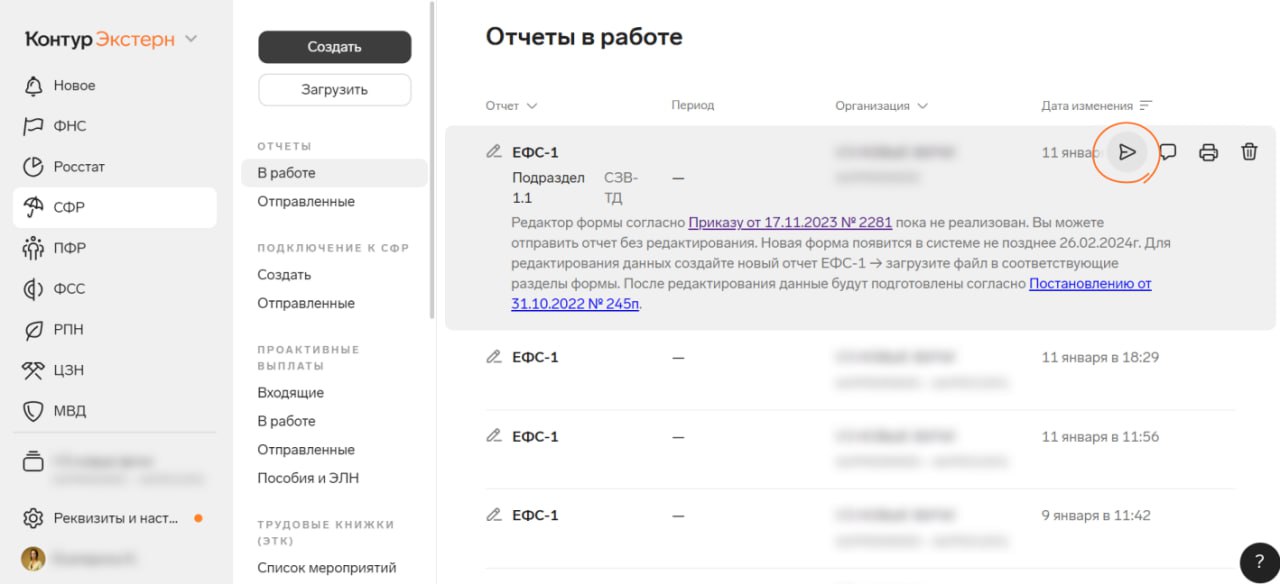Click the pencil icon of the first ЕФС-1

point(493,152)
